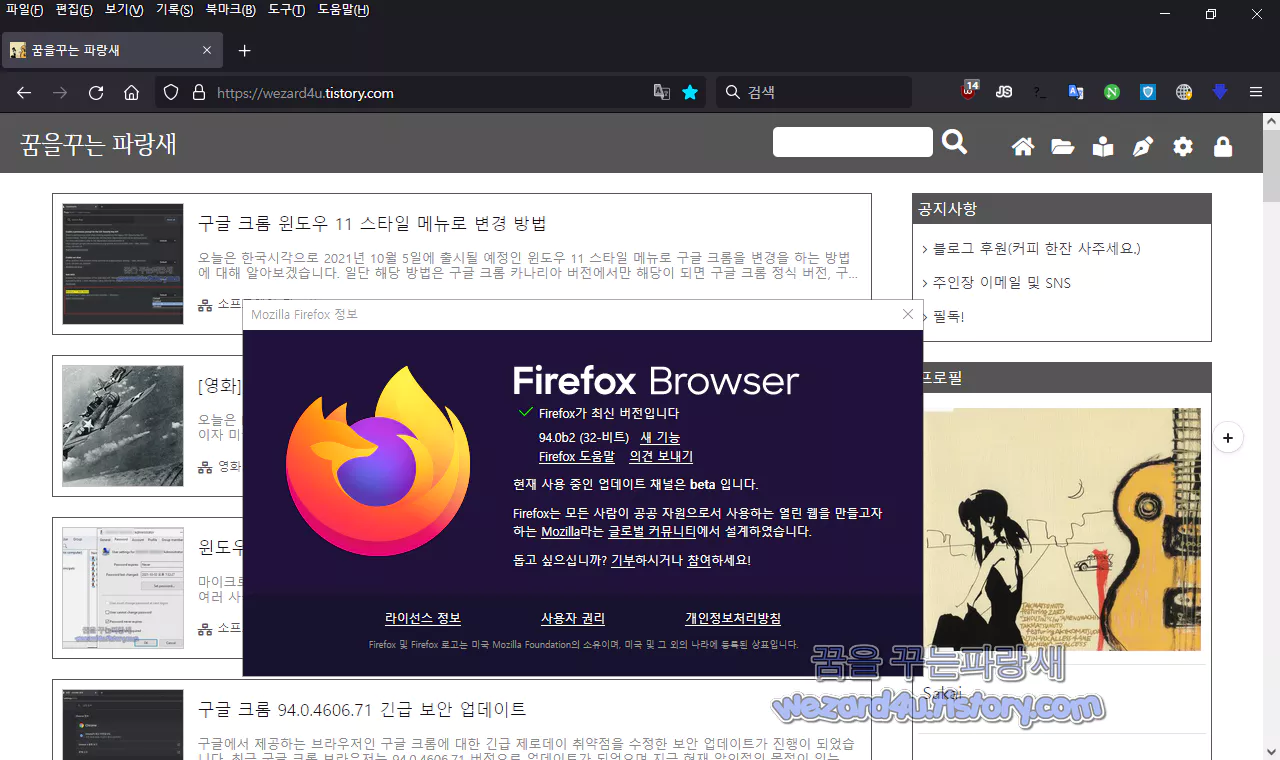Image resolution: width=1280 pixels, height=760 pixels.
Task: Open the Firefox hamburger application menu
Action: point(1256,93)
